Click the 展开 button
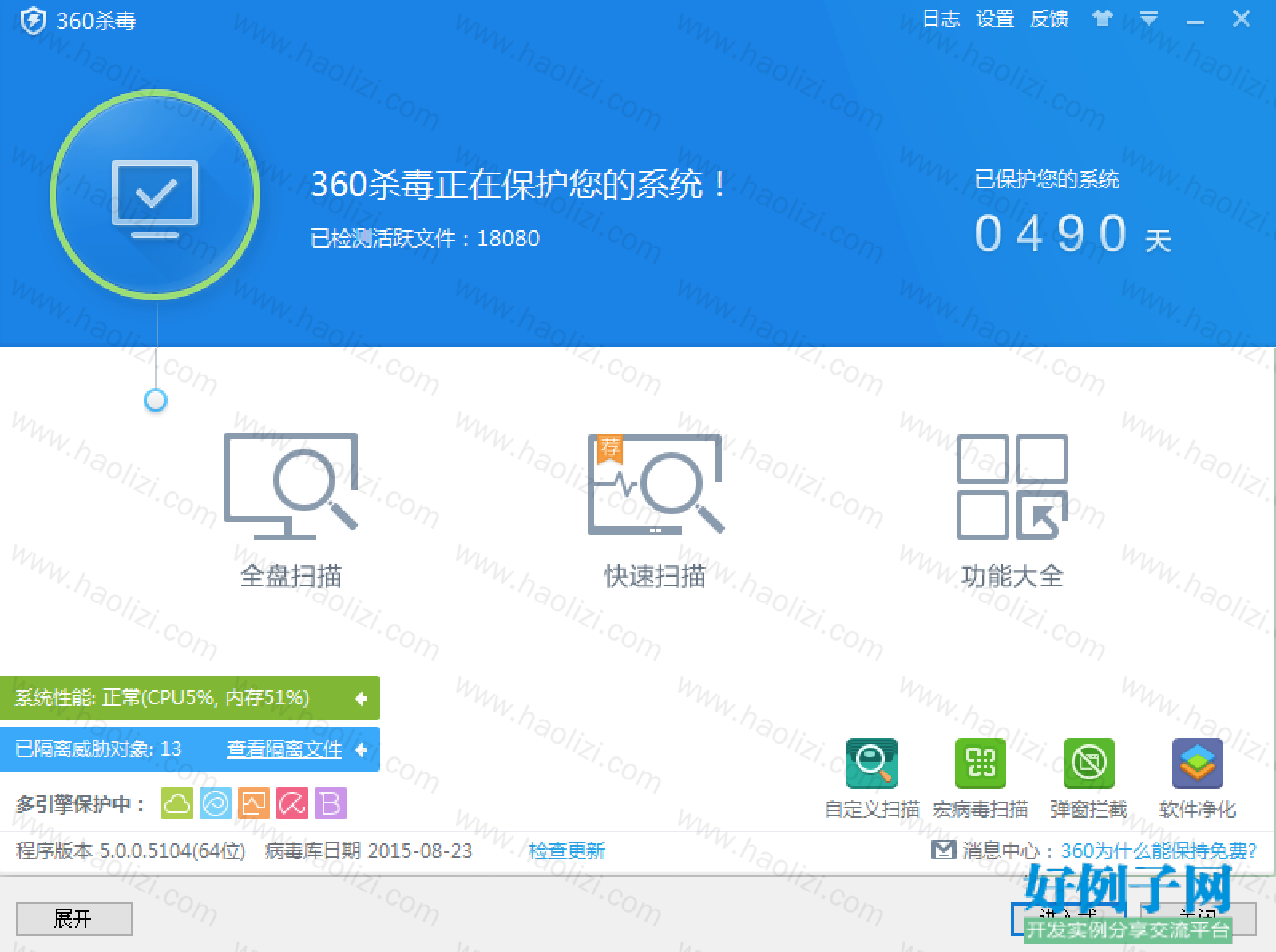The width and height of the screenshot is (1276, 952). pyautogui.click(x=73, y=919)
